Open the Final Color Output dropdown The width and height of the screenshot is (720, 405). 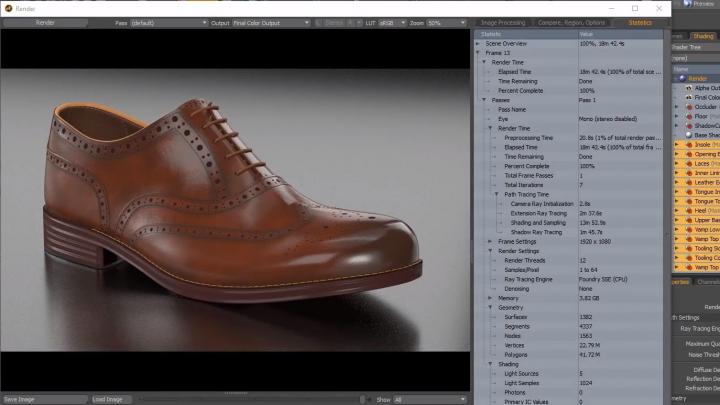[269, 22]
